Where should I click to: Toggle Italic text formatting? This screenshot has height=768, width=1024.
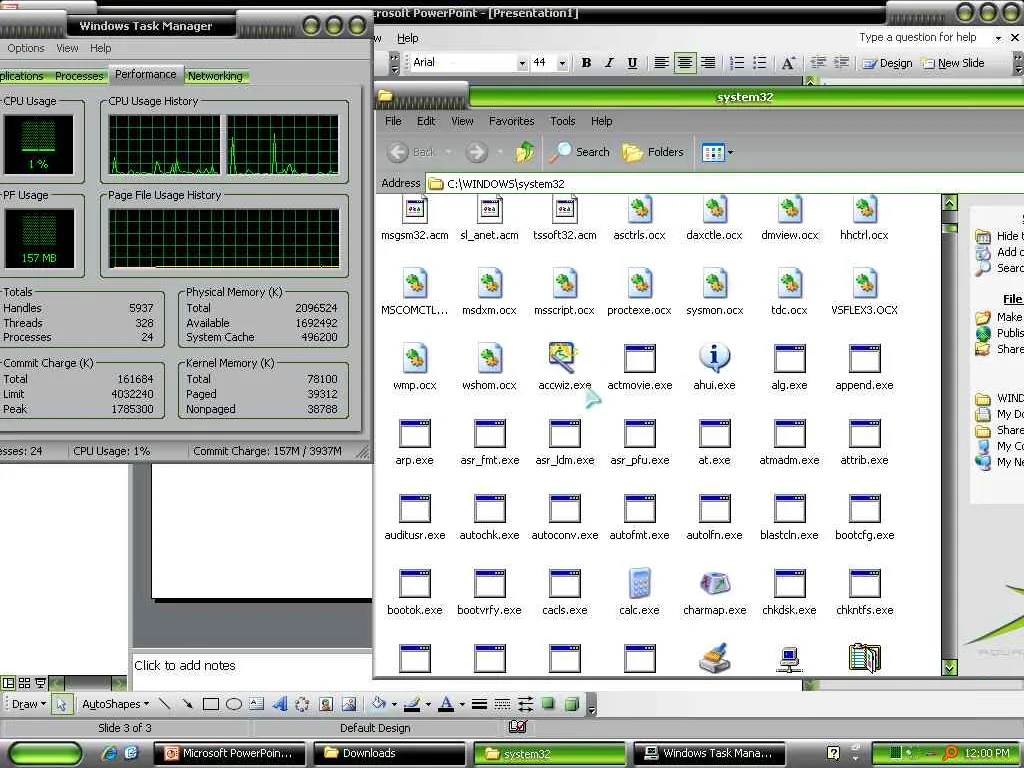tap(609, 63)
